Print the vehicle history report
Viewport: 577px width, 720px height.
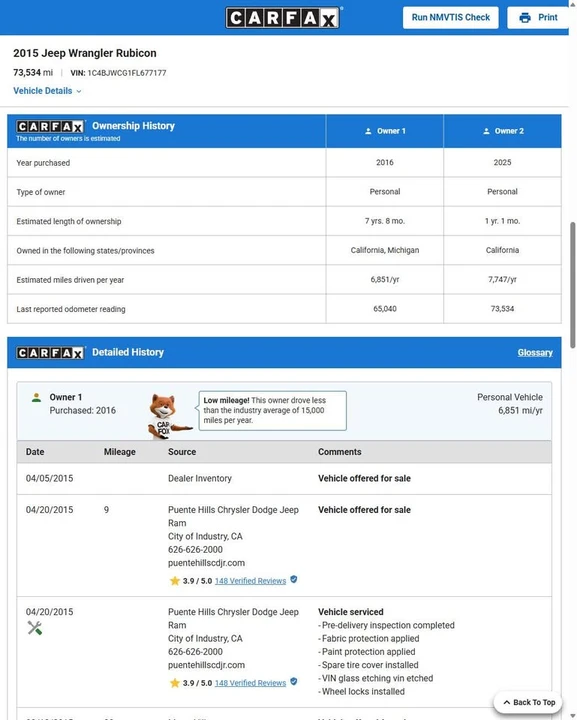(538, 17)
